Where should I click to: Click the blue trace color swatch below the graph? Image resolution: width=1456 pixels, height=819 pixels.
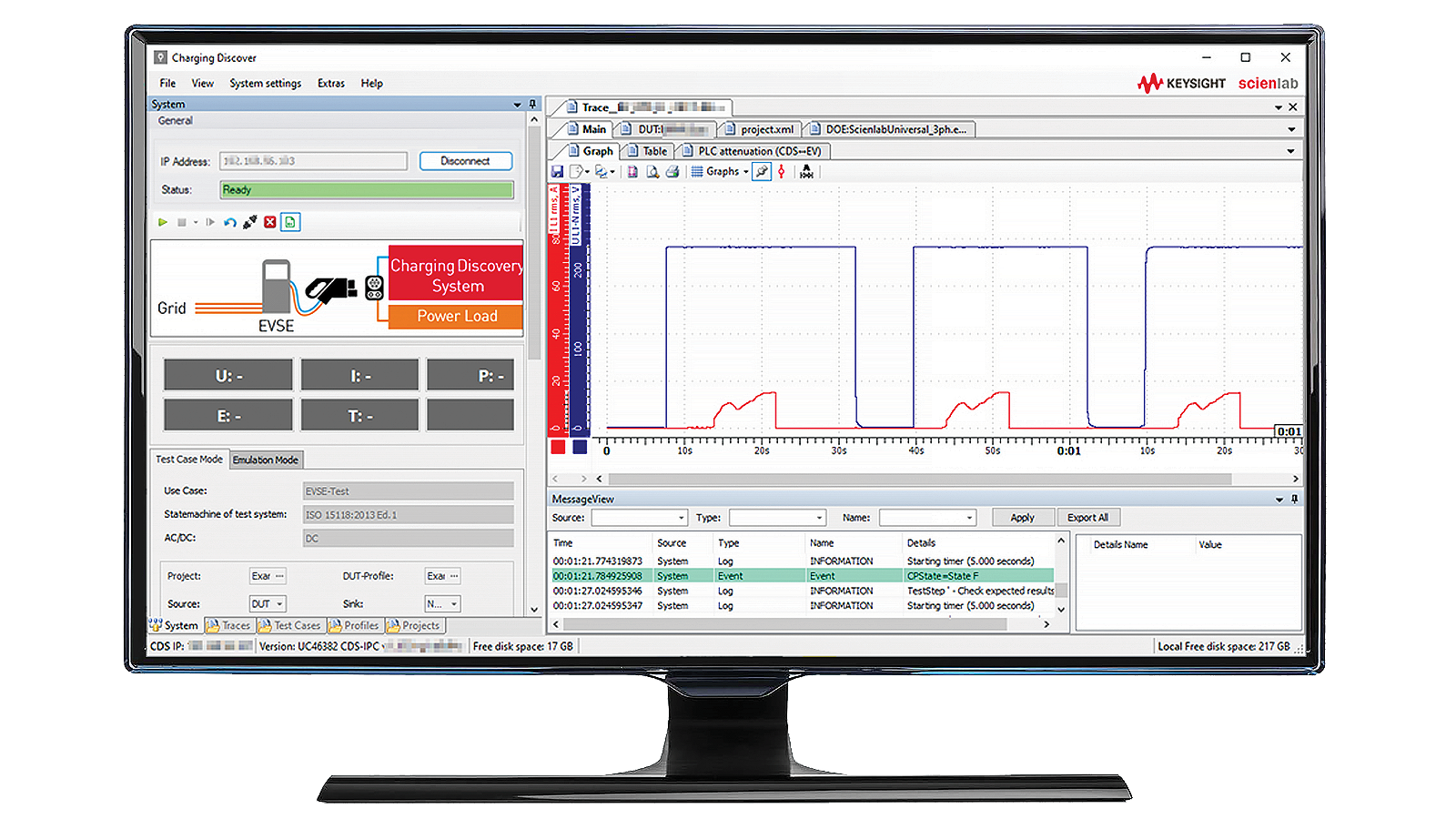pyautogui.click(x=580, y=447)
